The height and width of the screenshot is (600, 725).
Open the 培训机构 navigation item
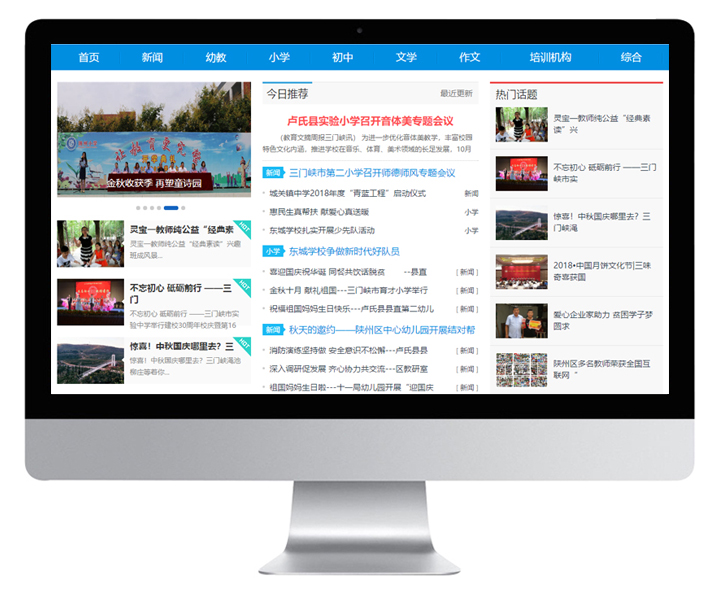(x=550, y=58)
